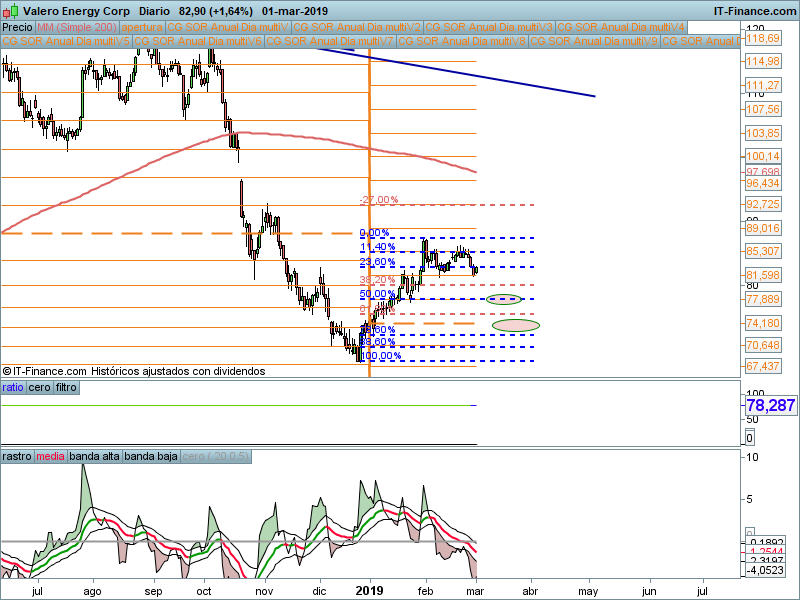Screen dimensions: 800x600
Task: Click the IT-Finance.com link at top right
Action: coord(755,11)
